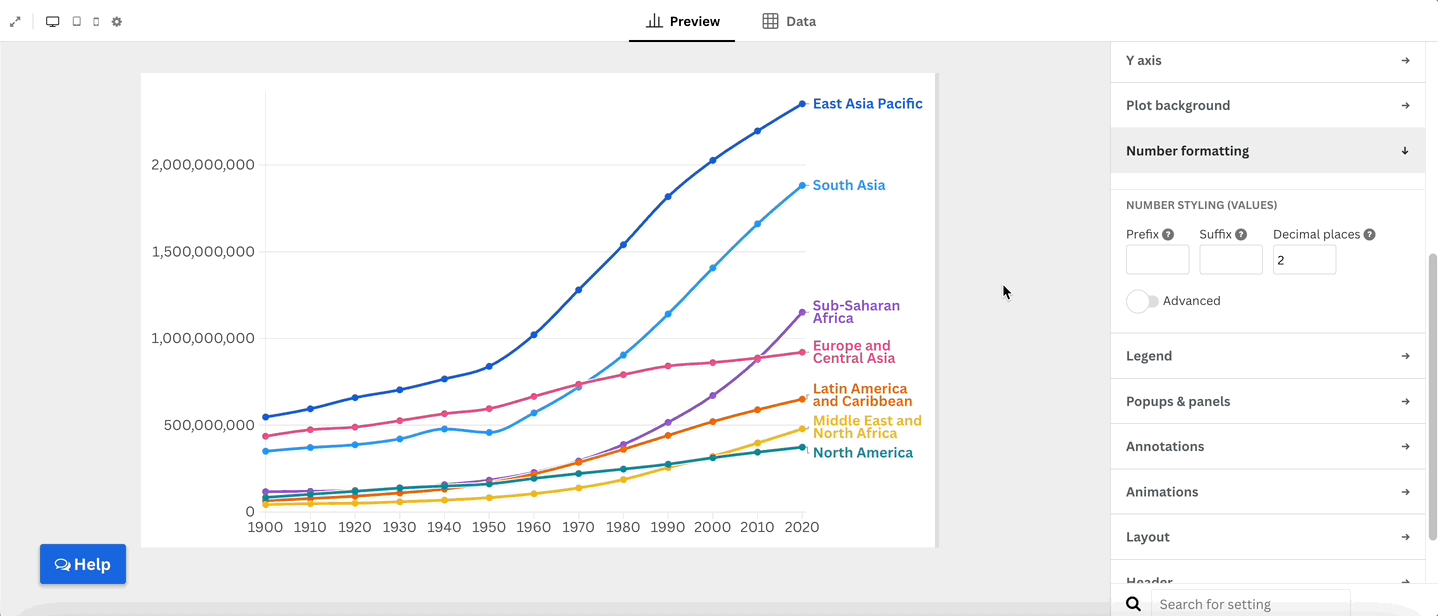Show help tooltip for Decimal places
The image size is (1438, 616).
(1369, 235)
